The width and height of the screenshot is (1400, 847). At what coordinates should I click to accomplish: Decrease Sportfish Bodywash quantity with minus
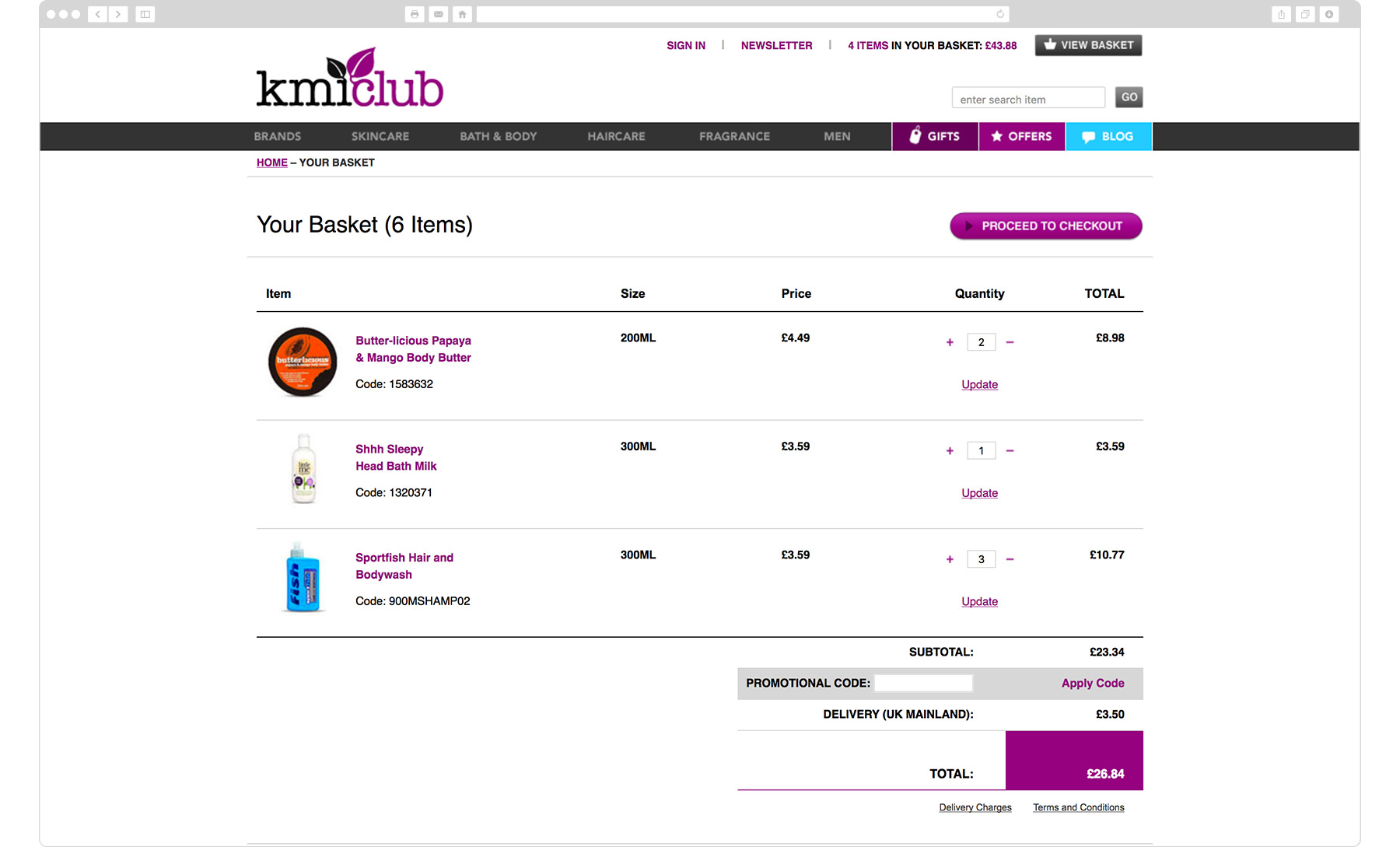click(1010, 559)
